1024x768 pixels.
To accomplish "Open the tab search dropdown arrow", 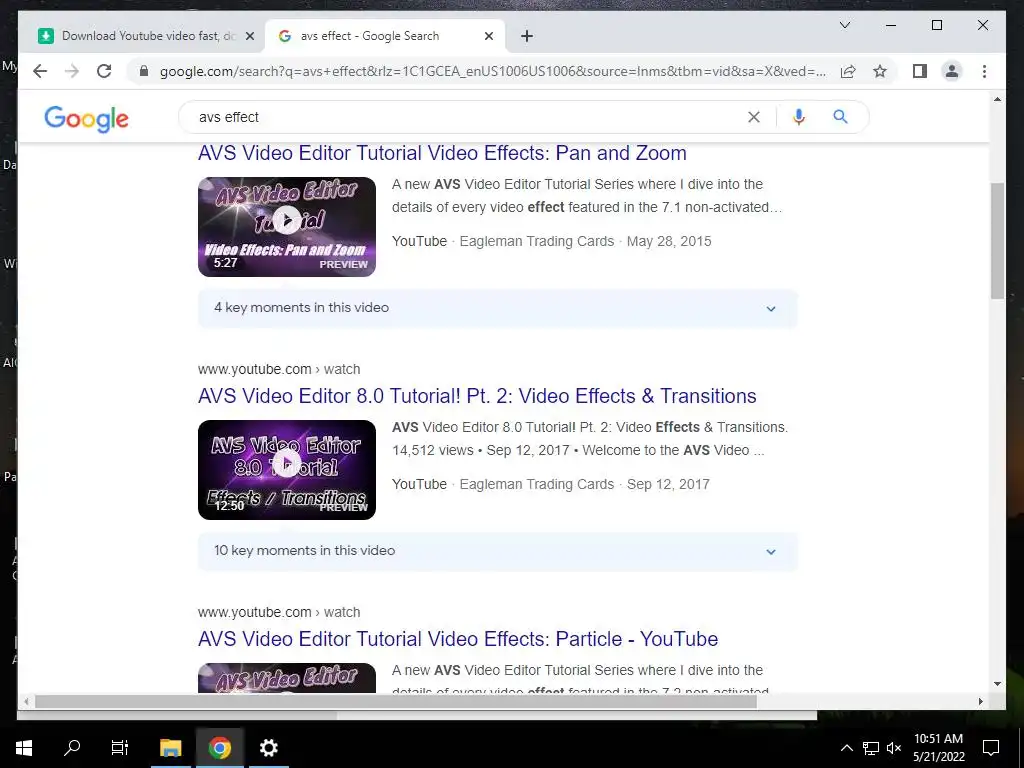I will point(844,25).
